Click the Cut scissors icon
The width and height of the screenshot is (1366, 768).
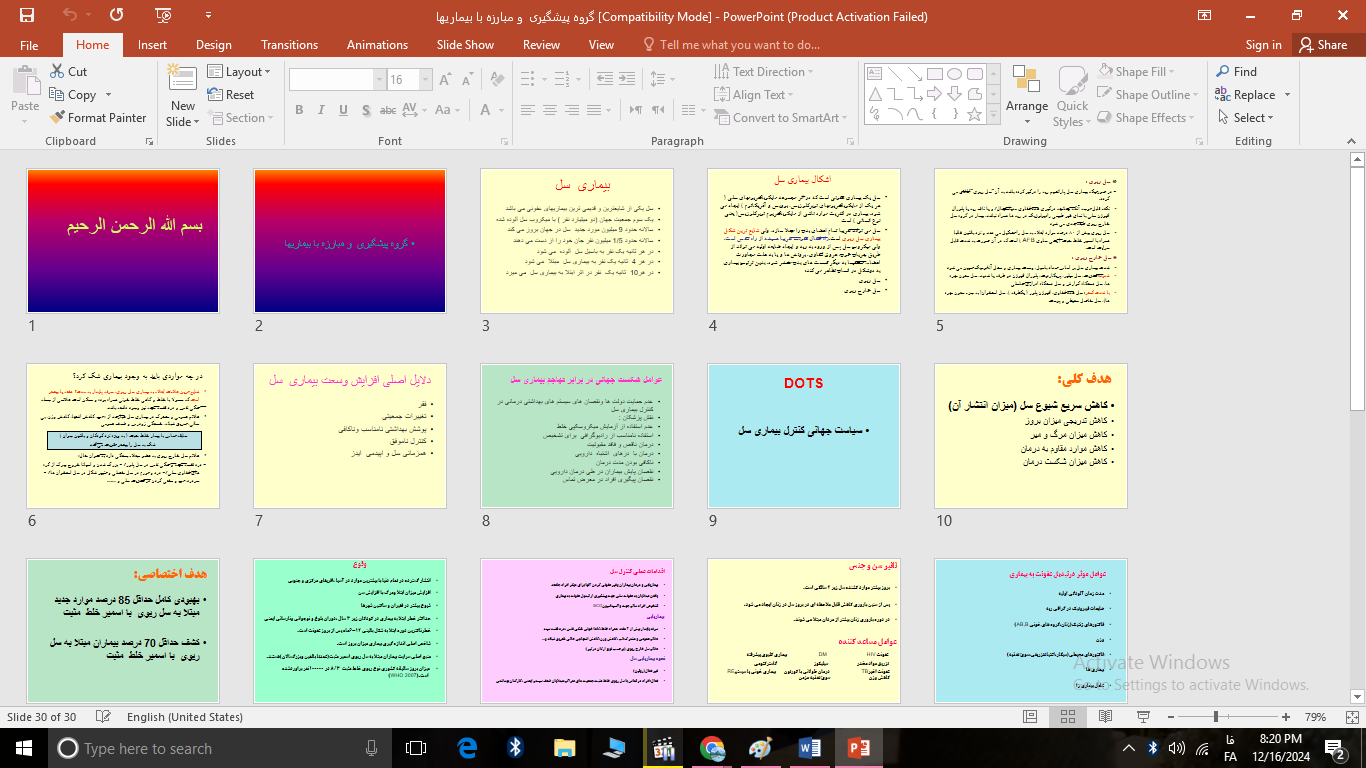tap(58, 72)
